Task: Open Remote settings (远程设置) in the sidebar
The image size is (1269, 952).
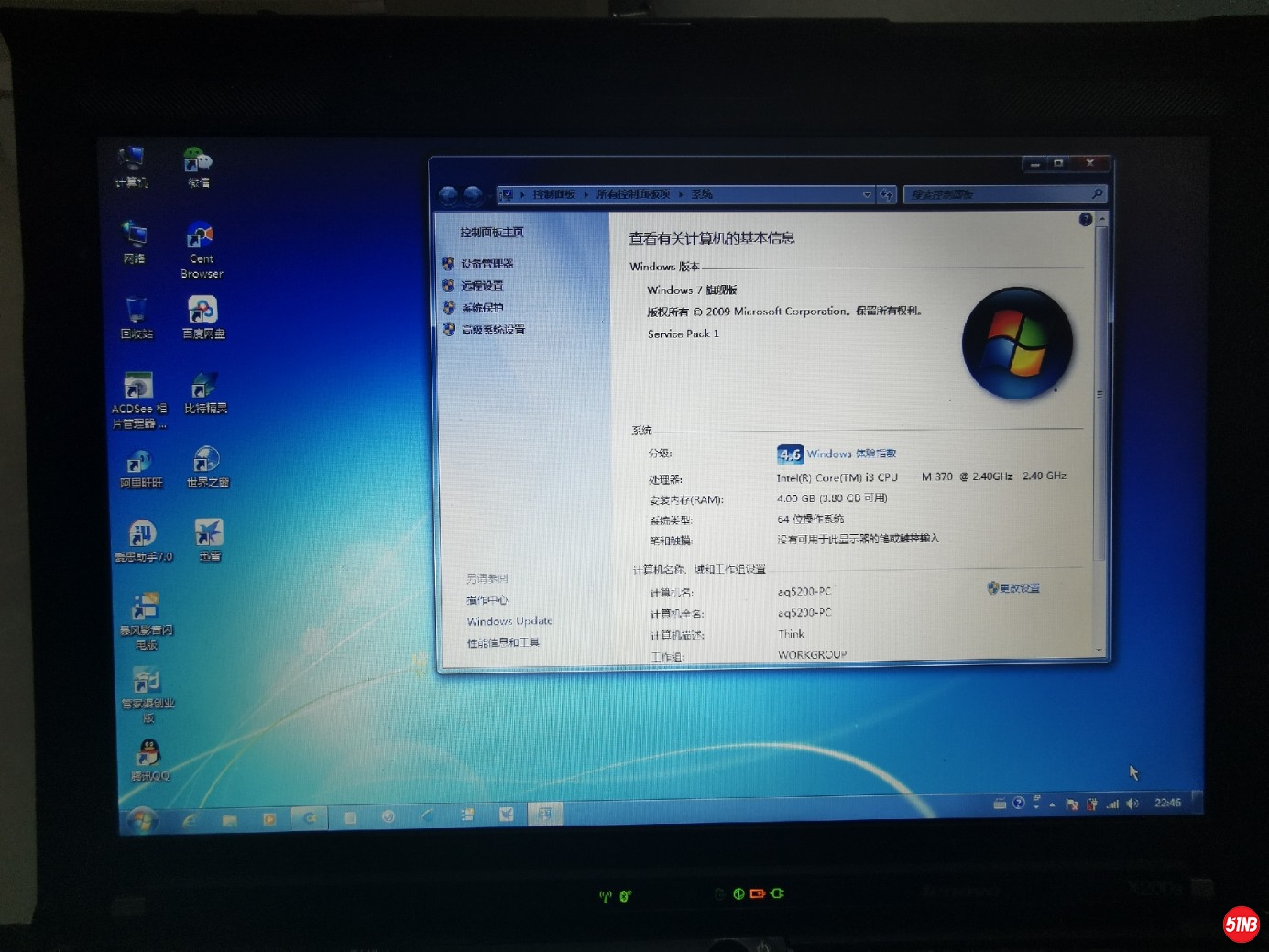Action: [482, 286]
